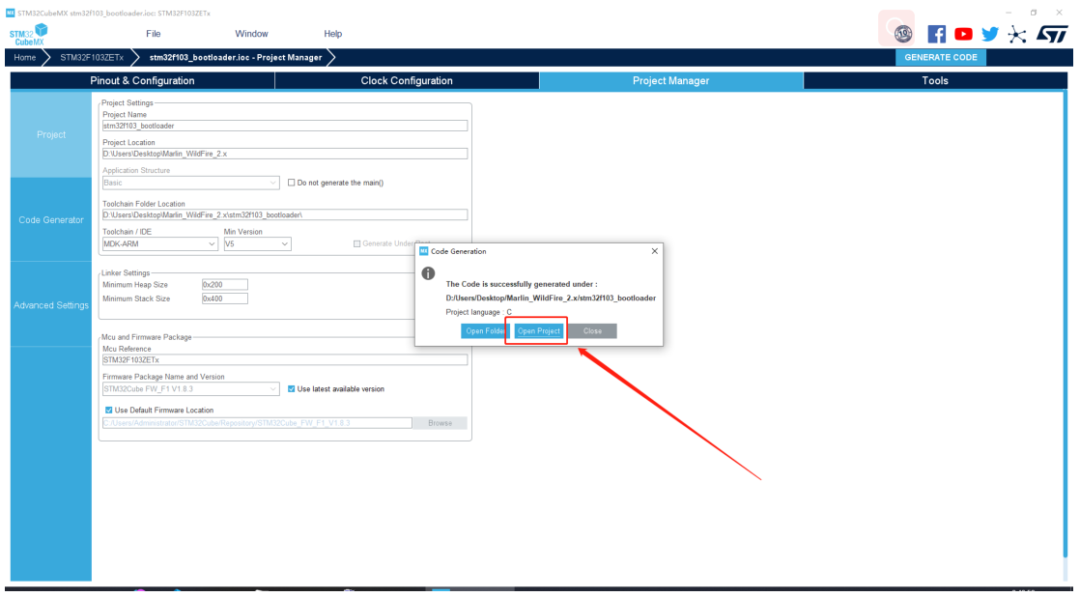
Task: Click the Open Folder button
Action: 485,331
